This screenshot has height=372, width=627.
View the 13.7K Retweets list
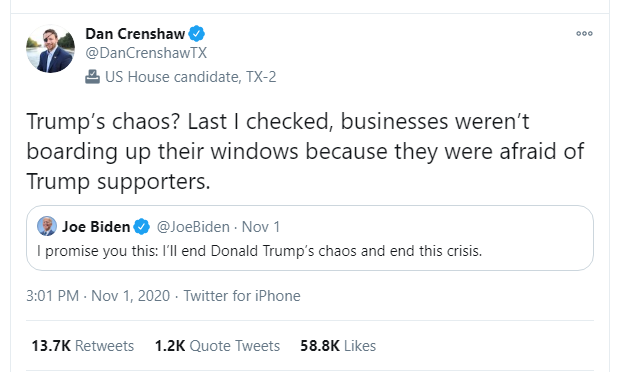[83, 346]
